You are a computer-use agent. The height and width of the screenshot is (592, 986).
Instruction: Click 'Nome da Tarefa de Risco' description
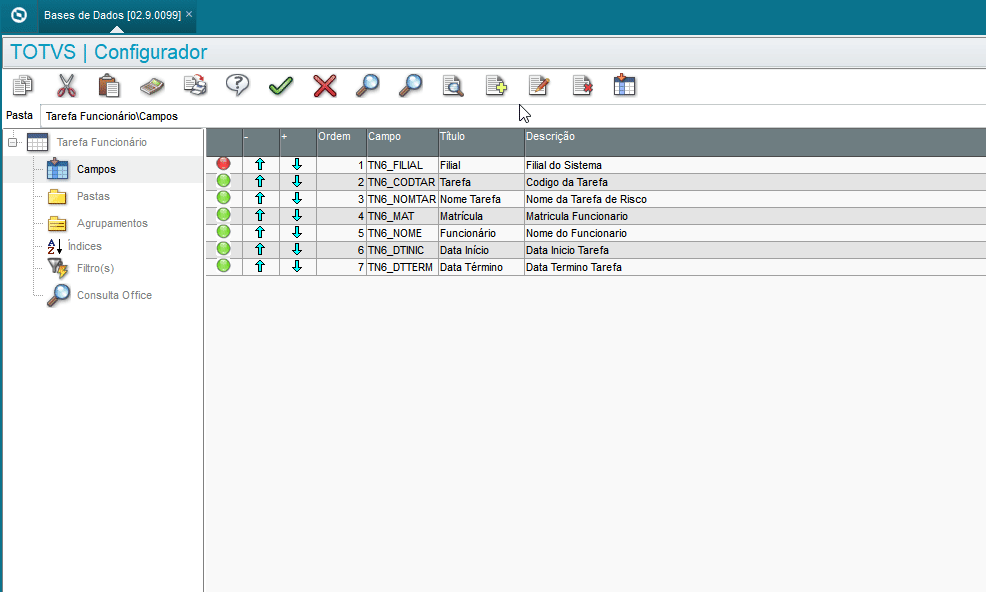[x=586, y=199]
